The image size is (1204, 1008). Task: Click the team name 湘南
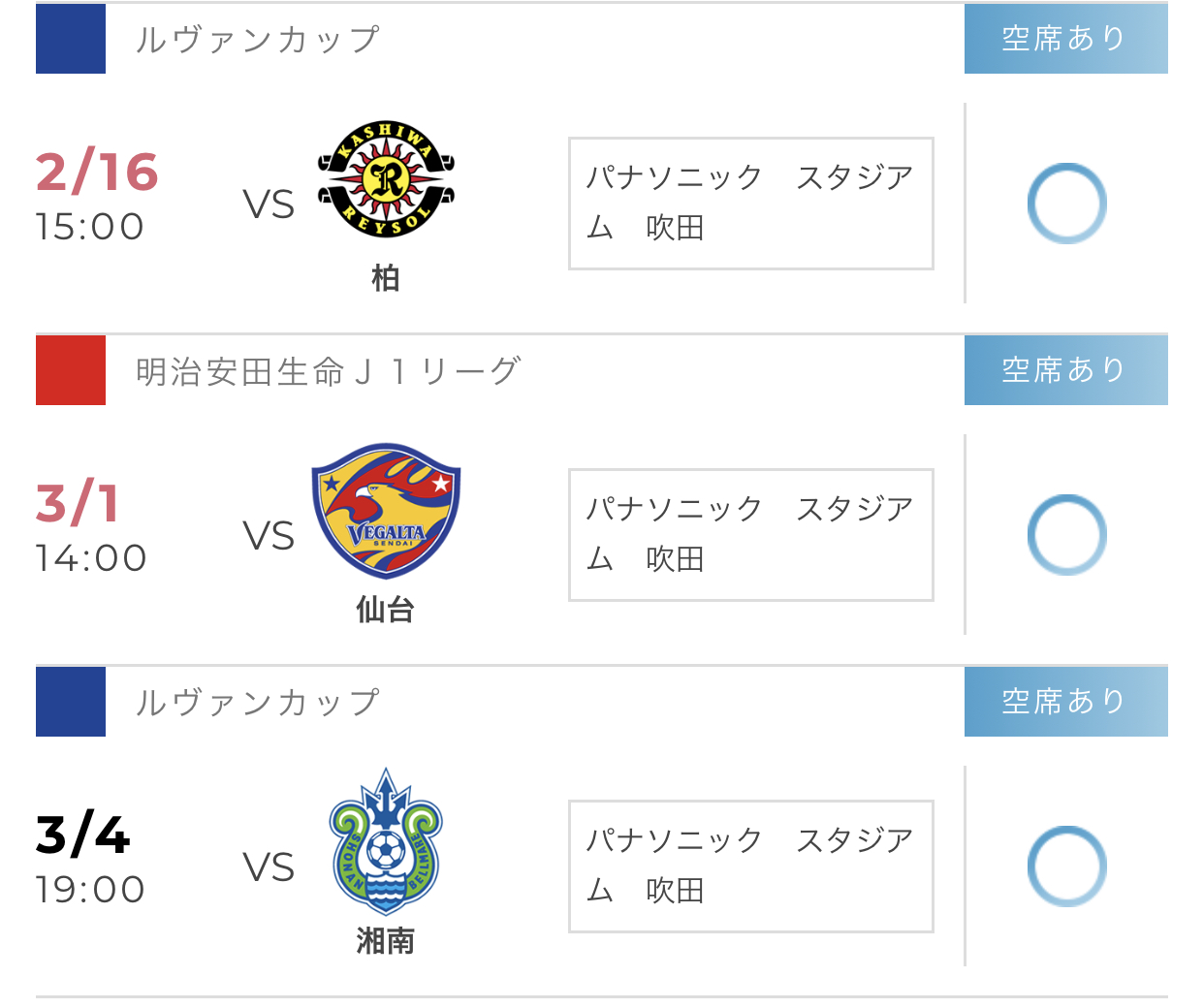[386, 941]
